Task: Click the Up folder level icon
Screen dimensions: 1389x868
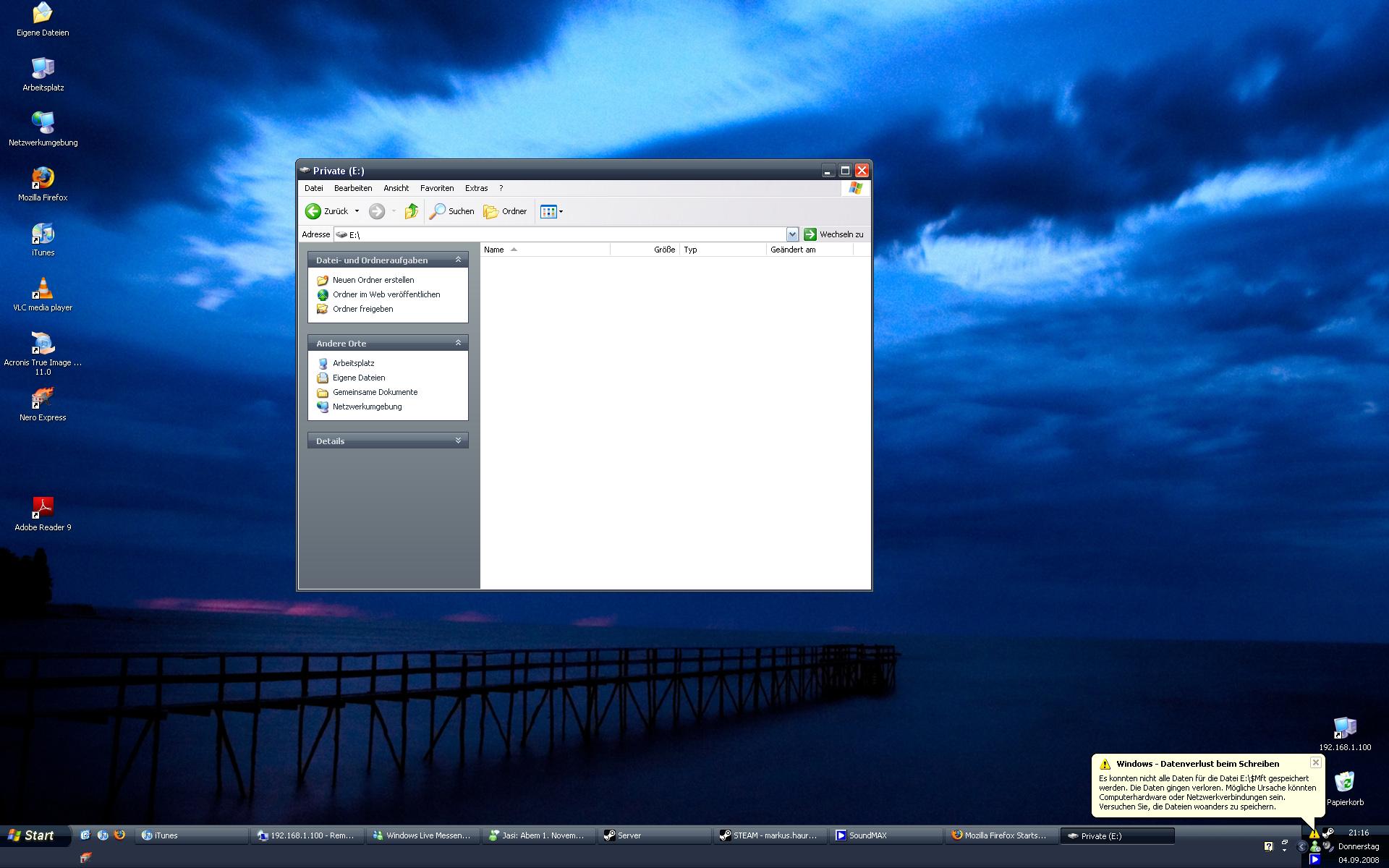Action: 411,211
